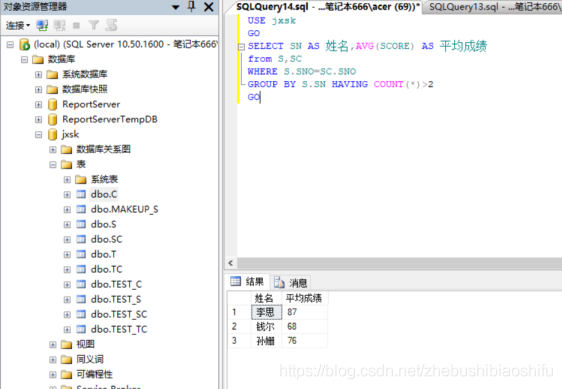Select the ReportServerTempDB database icon
This screenshot has height=389, width=562.
pyautogui.click(x=52, y=119)
